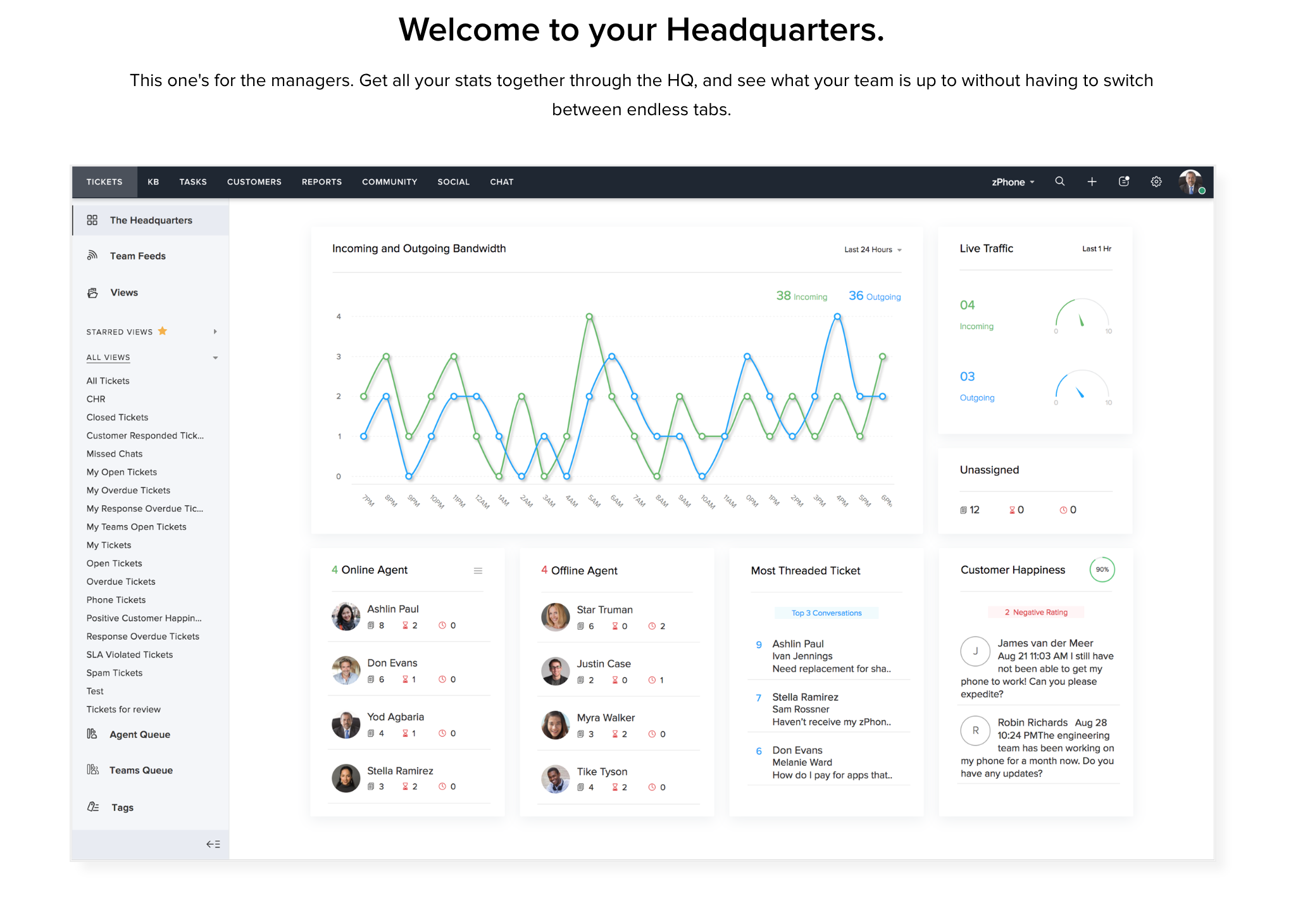Click the search icon in the top navigation

1058,181
